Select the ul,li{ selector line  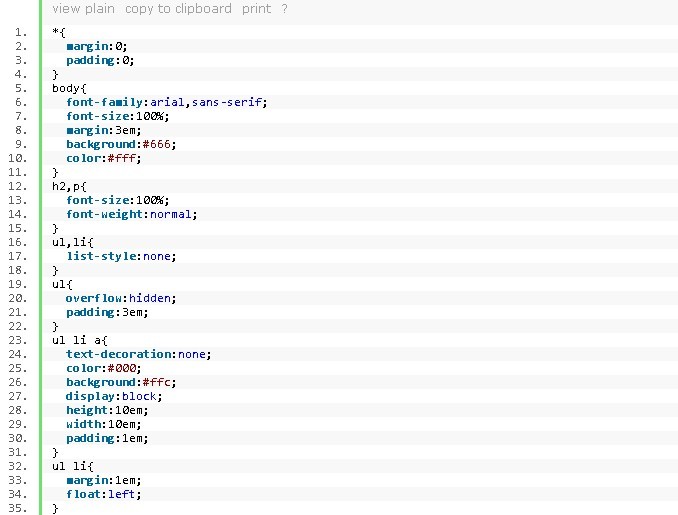[x=73, y=242]
